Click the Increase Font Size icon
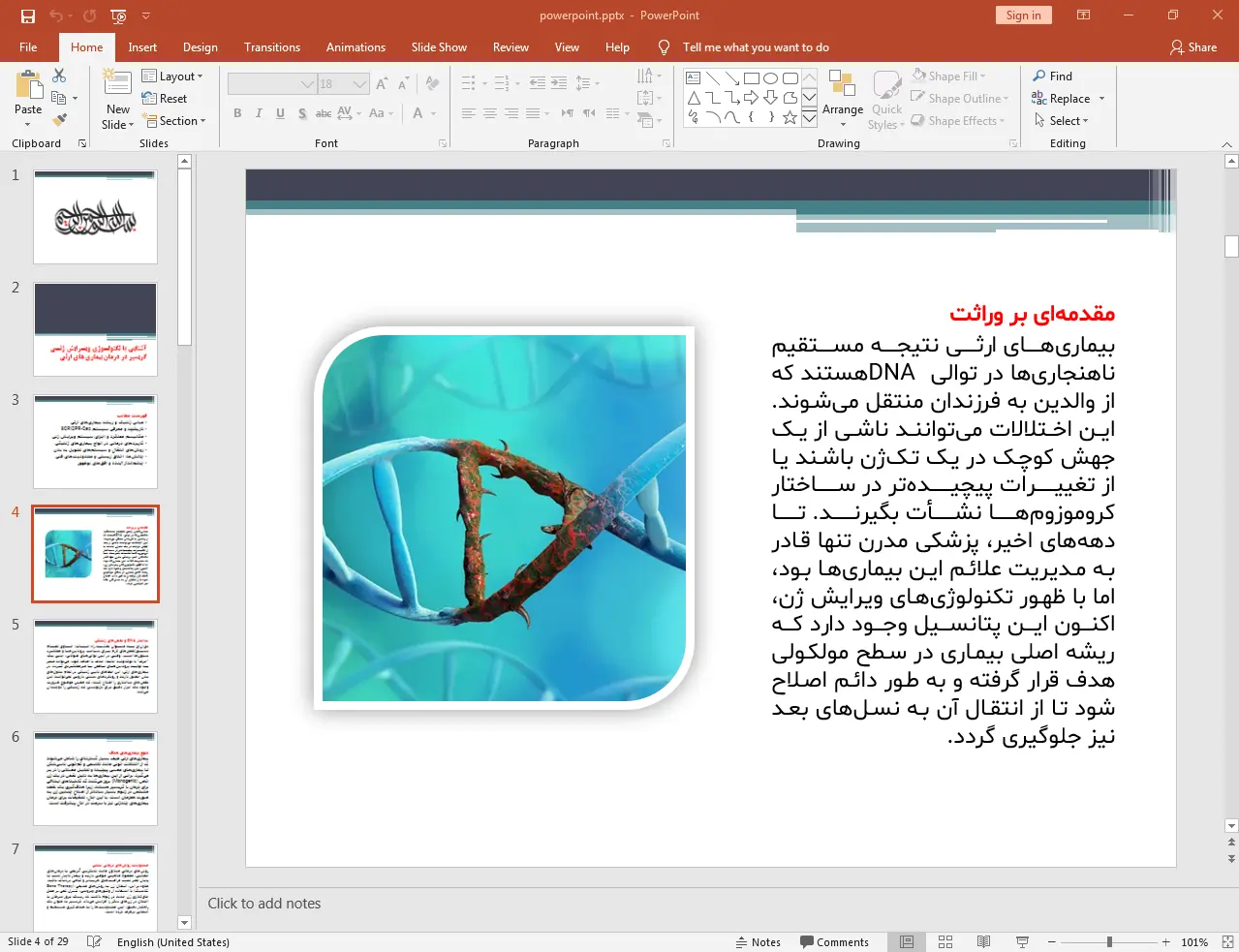Viewport: 1239px width, 952px height. click(x=382, y=84)
